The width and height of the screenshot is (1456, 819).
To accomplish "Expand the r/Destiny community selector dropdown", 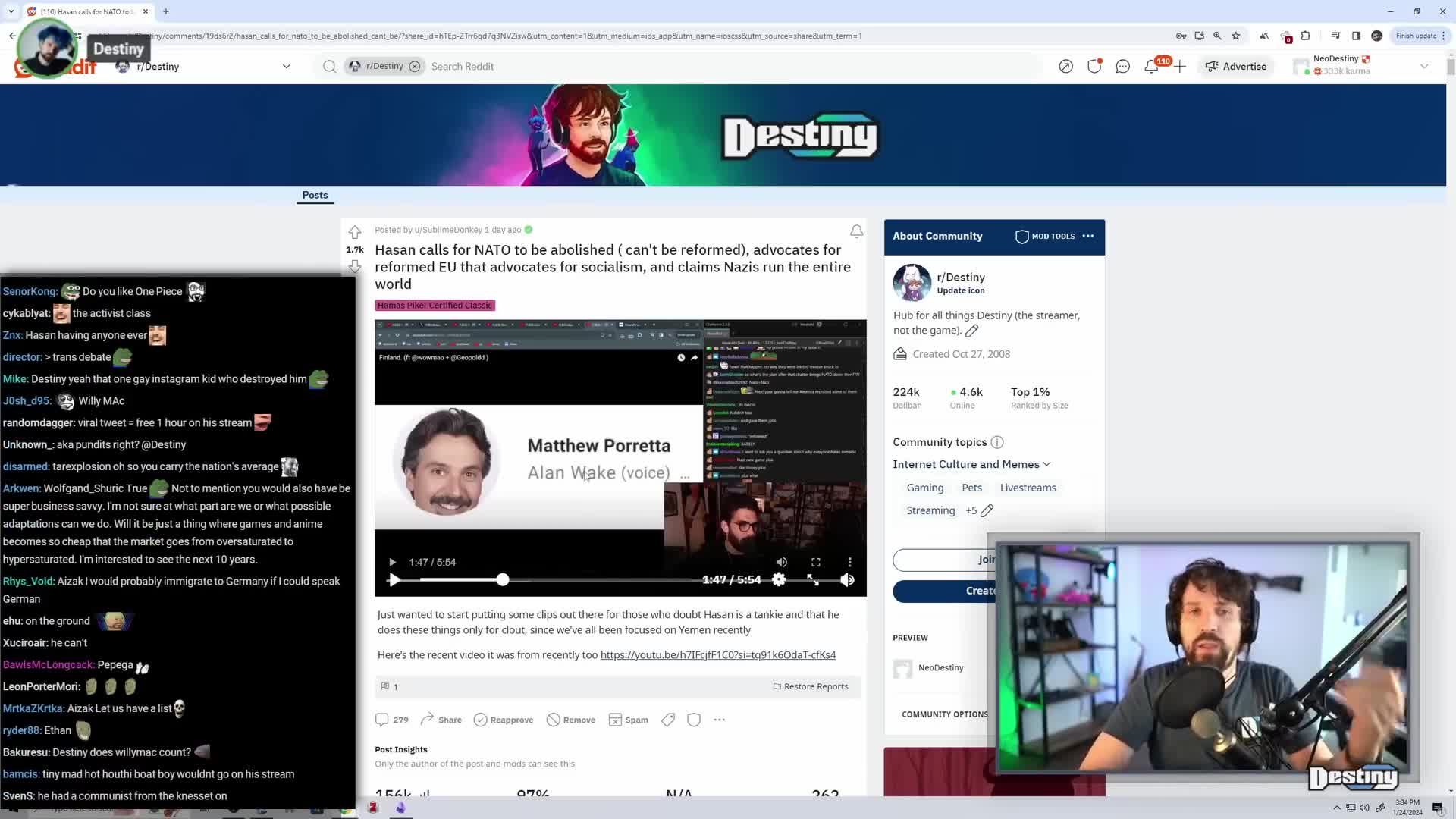I will [x=286, y=67].
